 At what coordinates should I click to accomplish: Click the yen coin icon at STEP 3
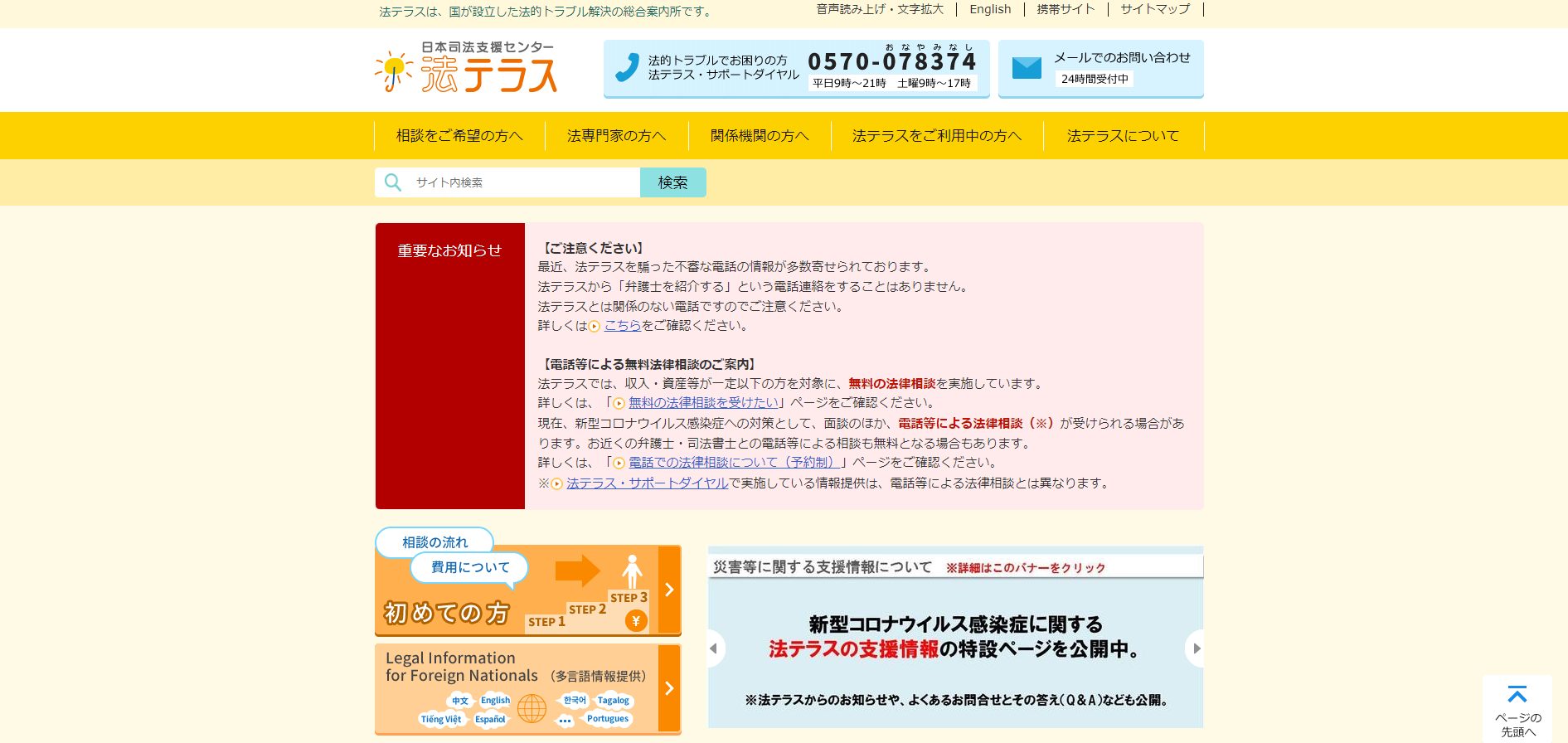coord(636,620)
